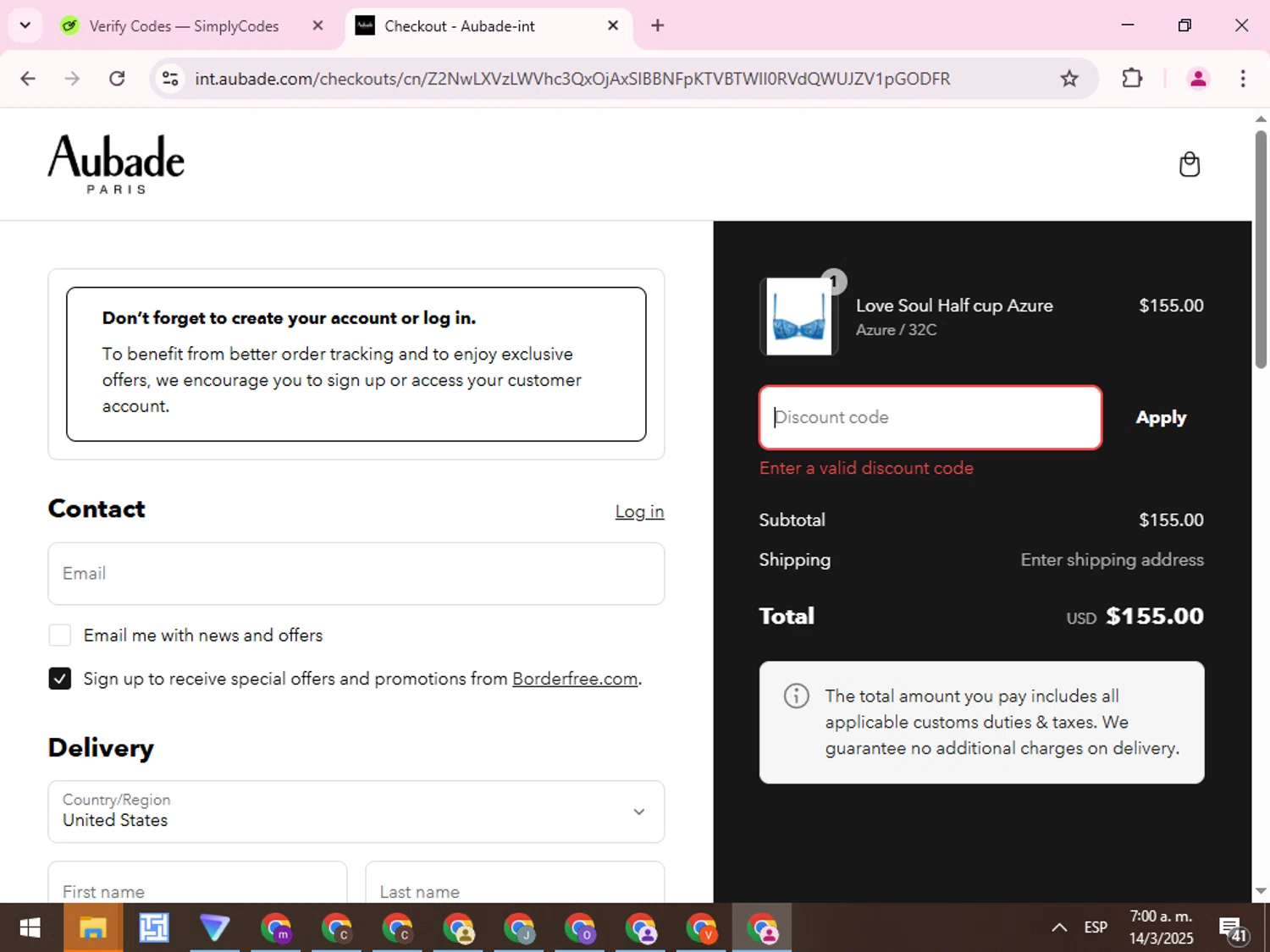
Task: Click the Apply discount button
Action: [x=1161, y=417]
